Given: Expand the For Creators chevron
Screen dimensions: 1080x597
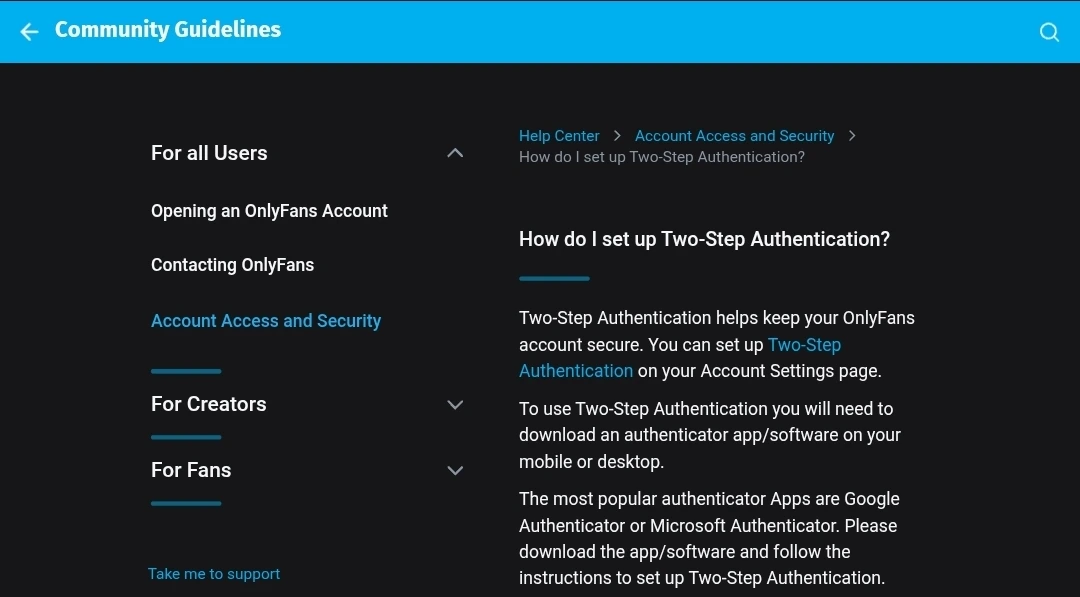Looking at the screenshot, I should coord(455,405).
